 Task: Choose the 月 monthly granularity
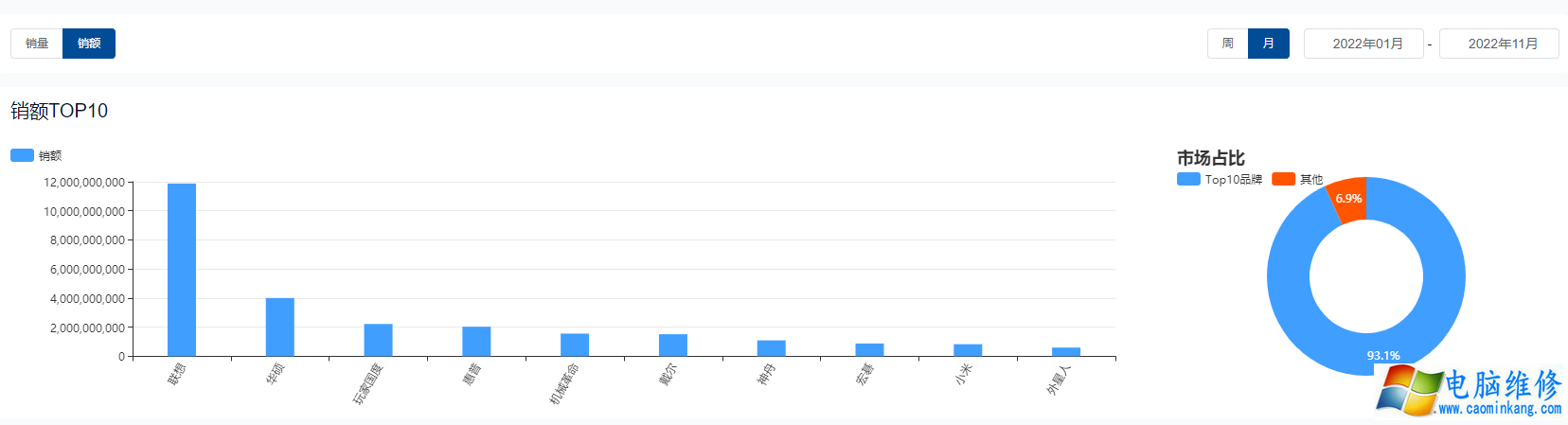[1269, 44]
